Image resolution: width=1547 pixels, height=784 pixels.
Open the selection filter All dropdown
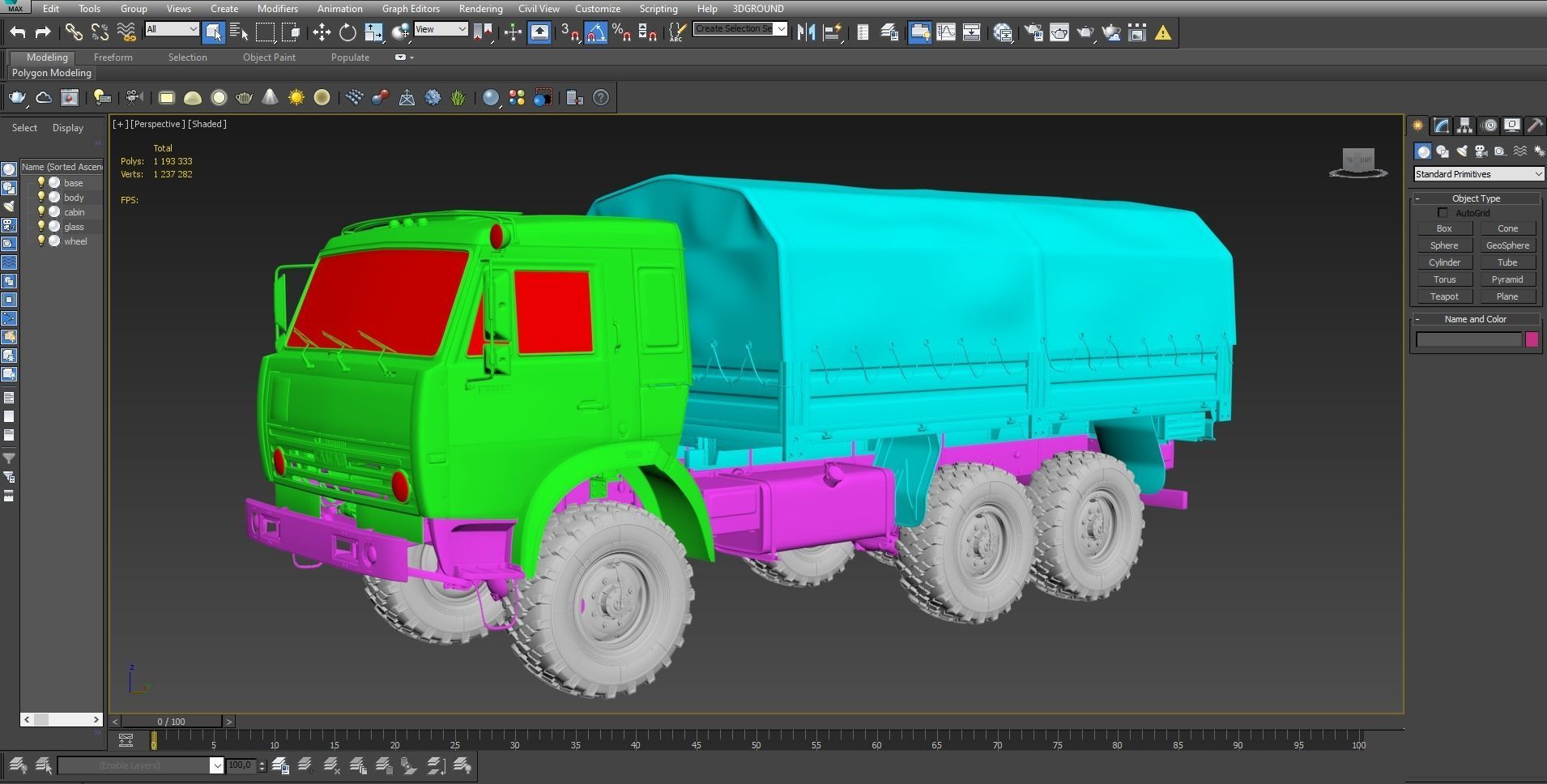172,29
